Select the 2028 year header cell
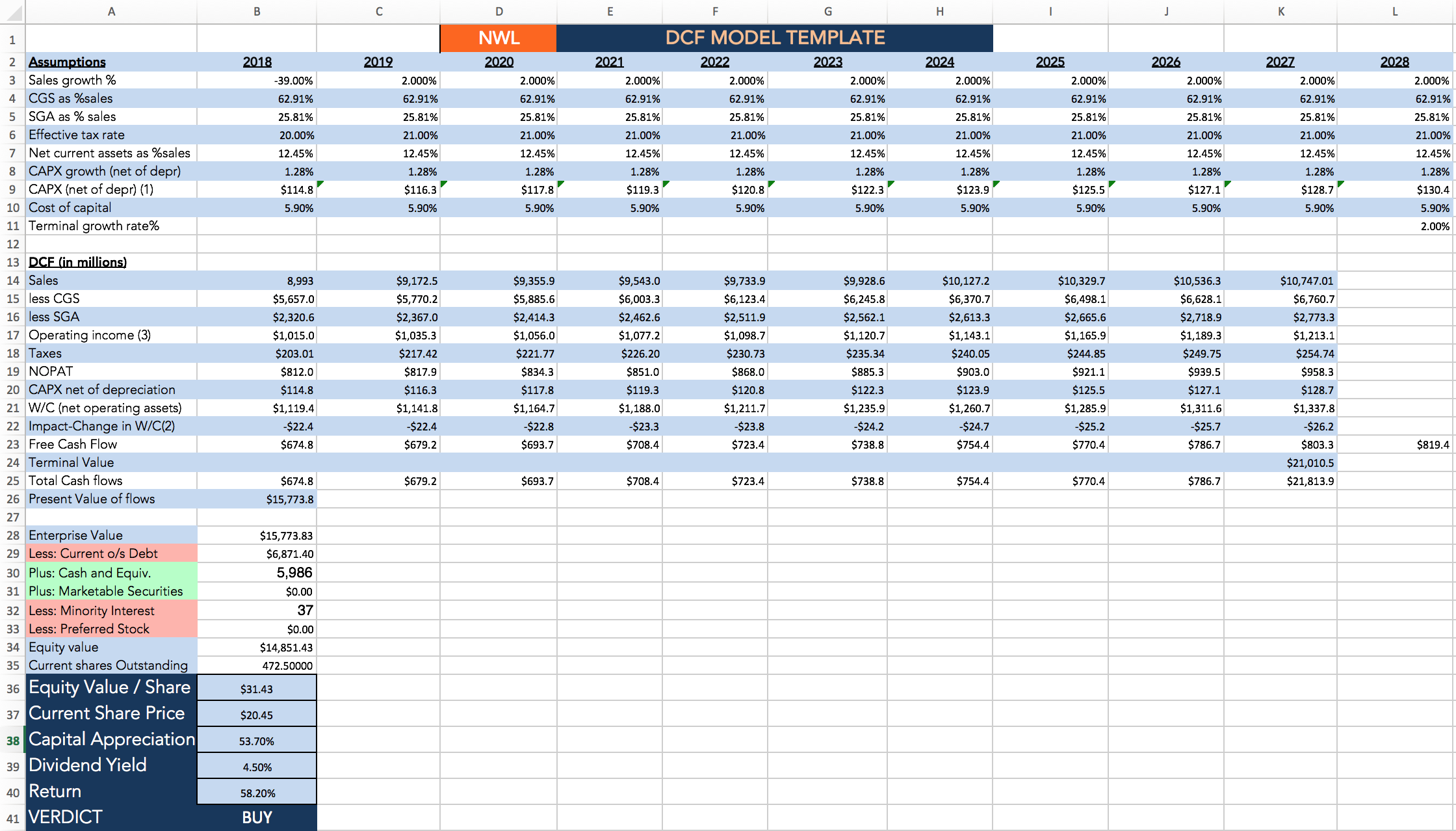This screenshot has width=1456, height=831. pos(1395,62)
